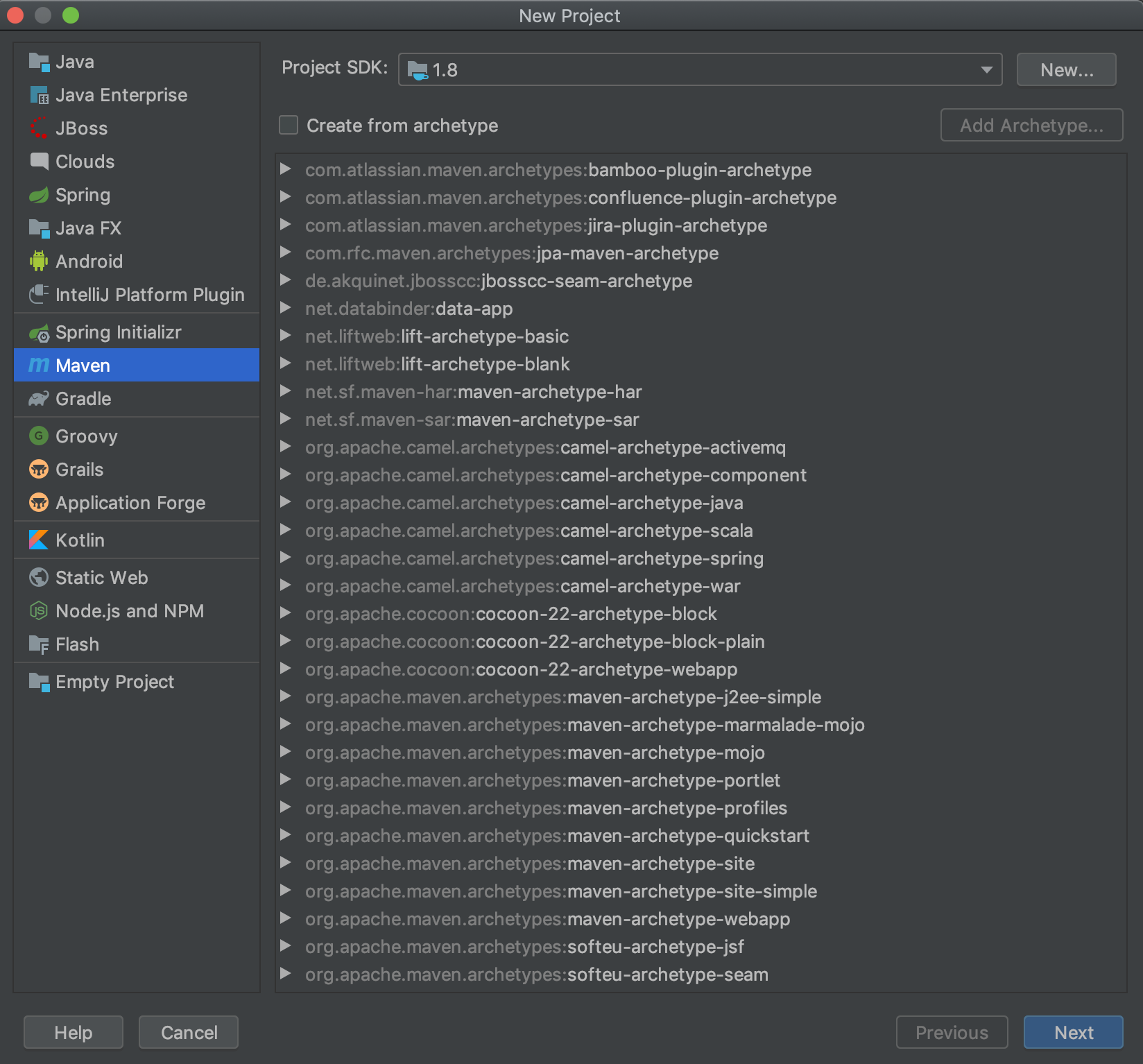
Task: Select Spring Initializr project type
Action: [x=137, y=332]
